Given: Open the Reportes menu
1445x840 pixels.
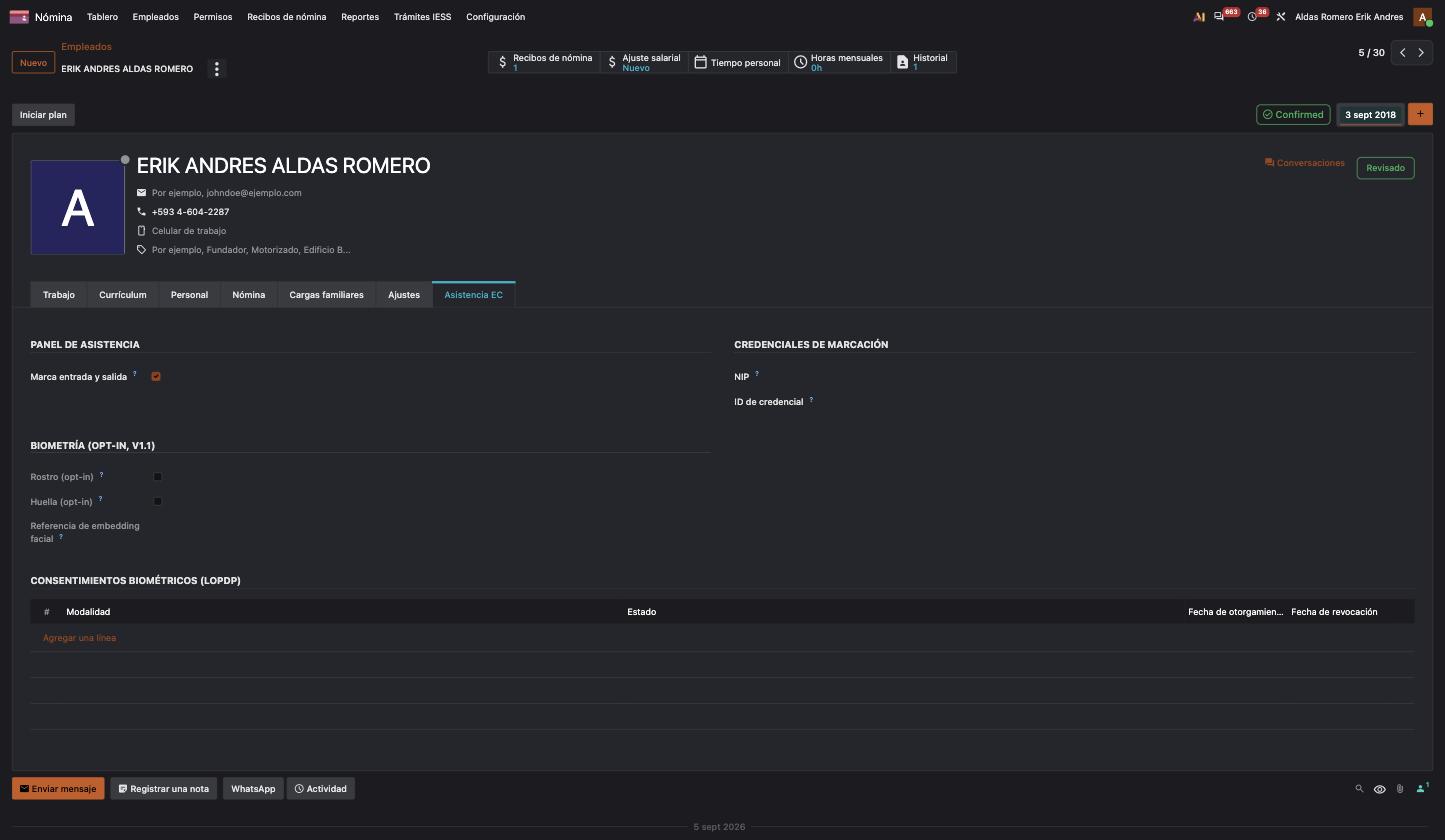Looking at the screenshot, I should coord(360,17).
